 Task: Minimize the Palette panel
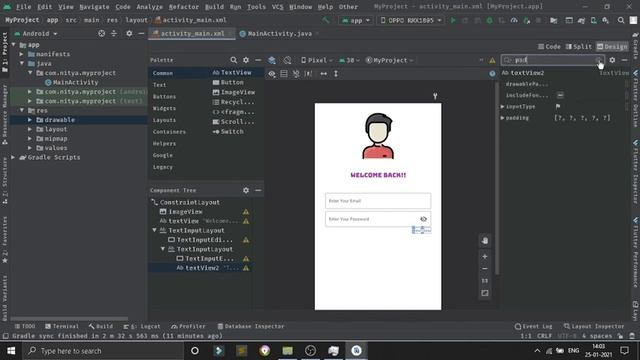[x=258, y=60]
